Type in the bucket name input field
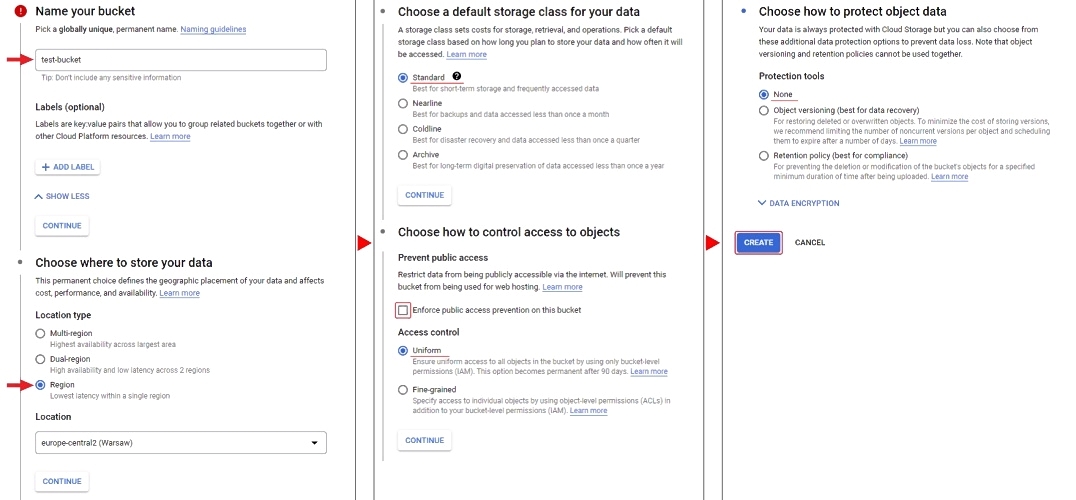The image size is (1076, 500). click(x=181, y=60)
